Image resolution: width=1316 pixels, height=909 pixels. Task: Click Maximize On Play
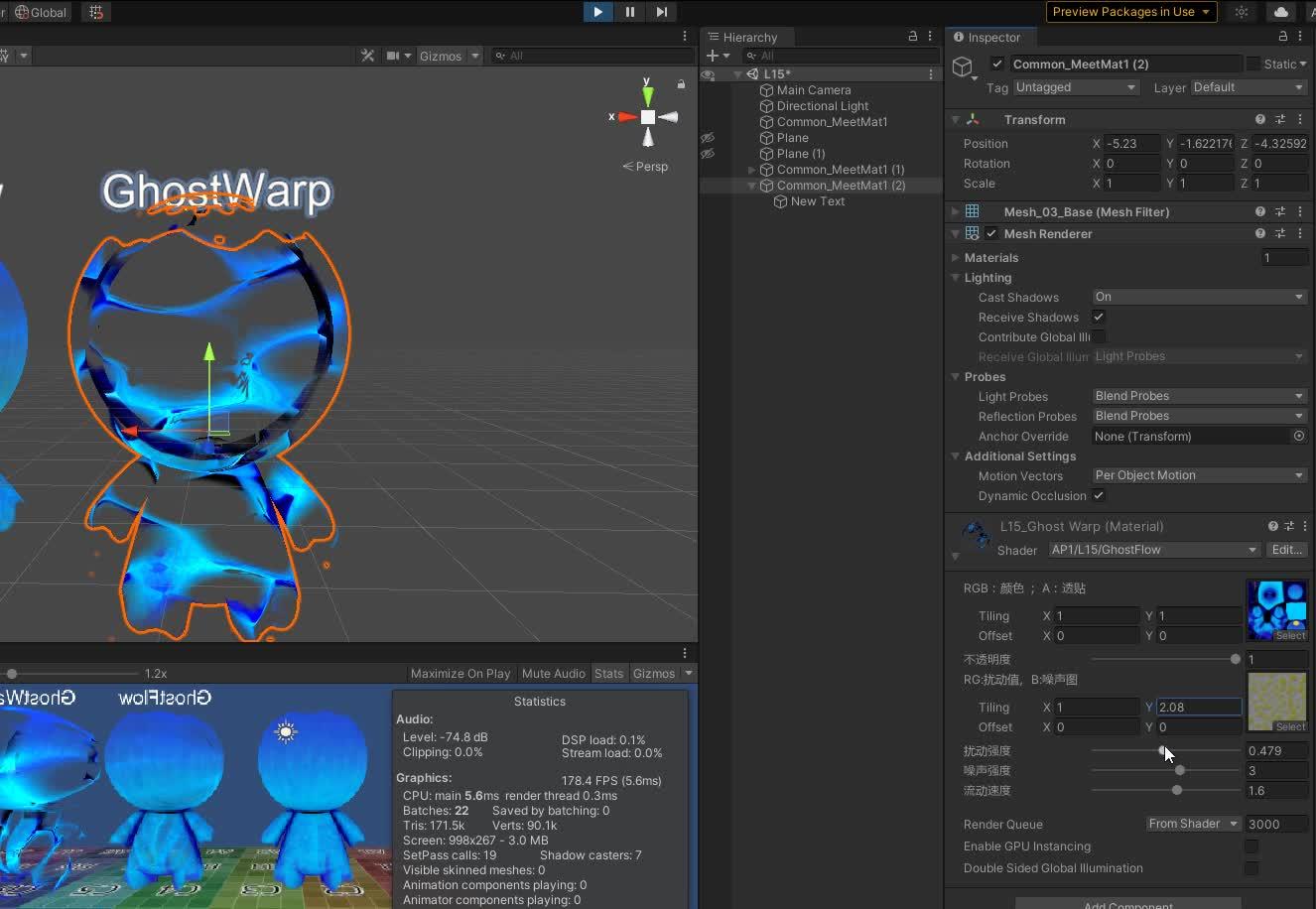tap(460, 673)
